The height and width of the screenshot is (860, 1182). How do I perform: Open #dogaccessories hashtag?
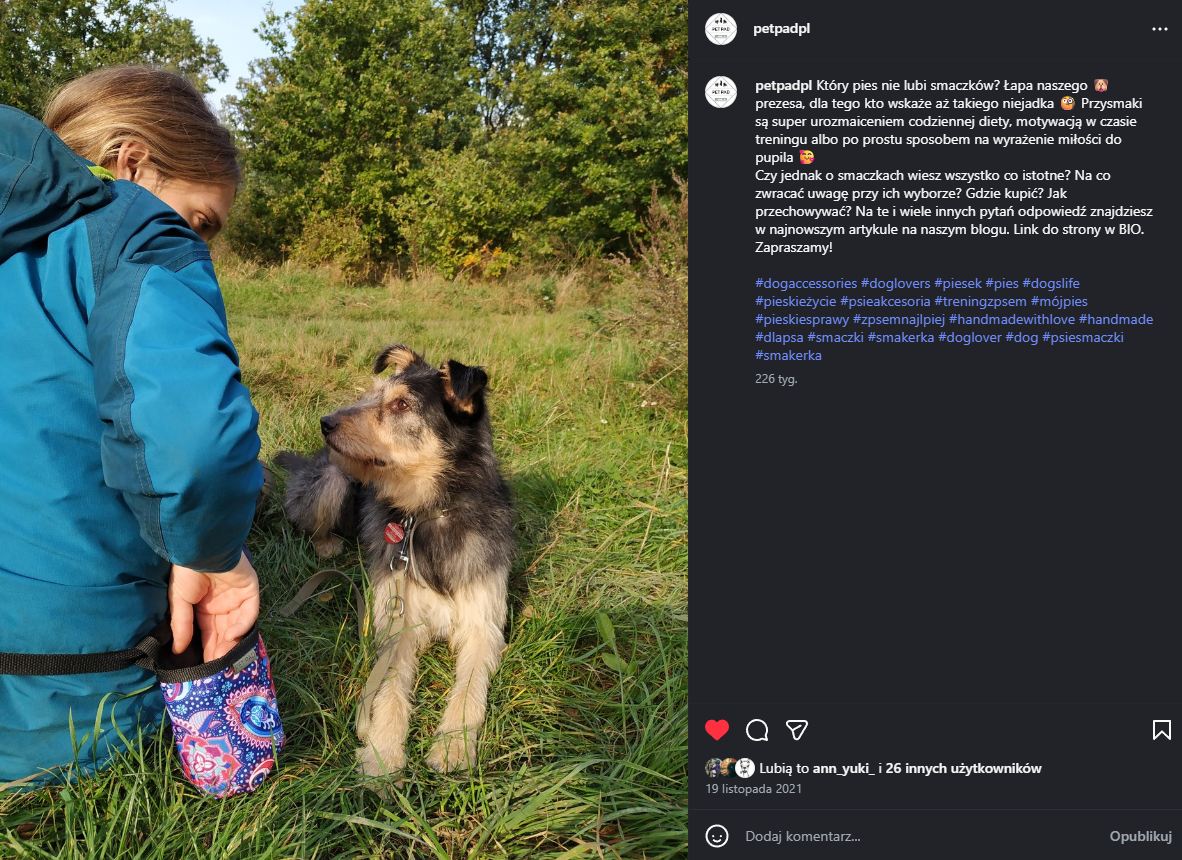(x=806, y=283)
